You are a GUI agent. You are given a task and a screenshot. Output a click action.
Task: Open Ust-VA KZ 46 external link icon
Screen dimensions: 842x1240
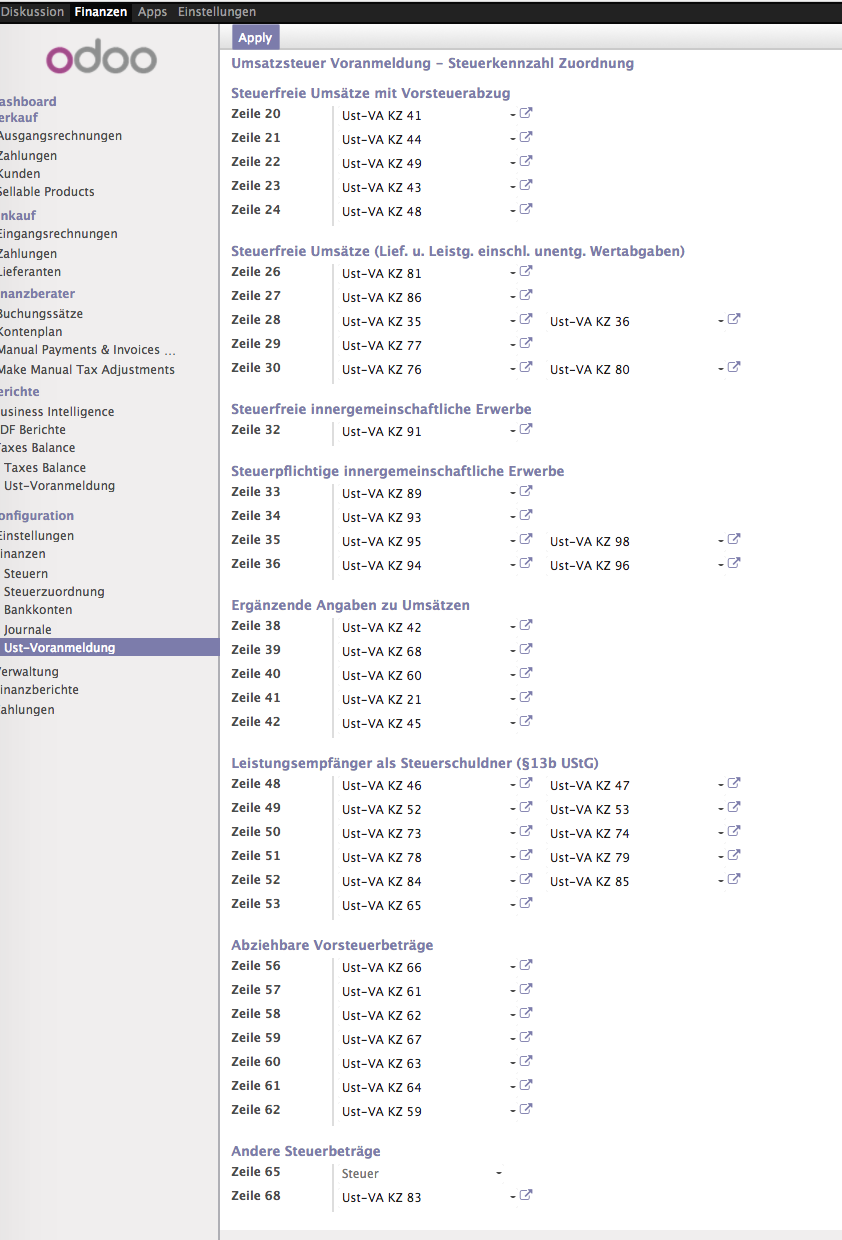[x=524, y=783]
